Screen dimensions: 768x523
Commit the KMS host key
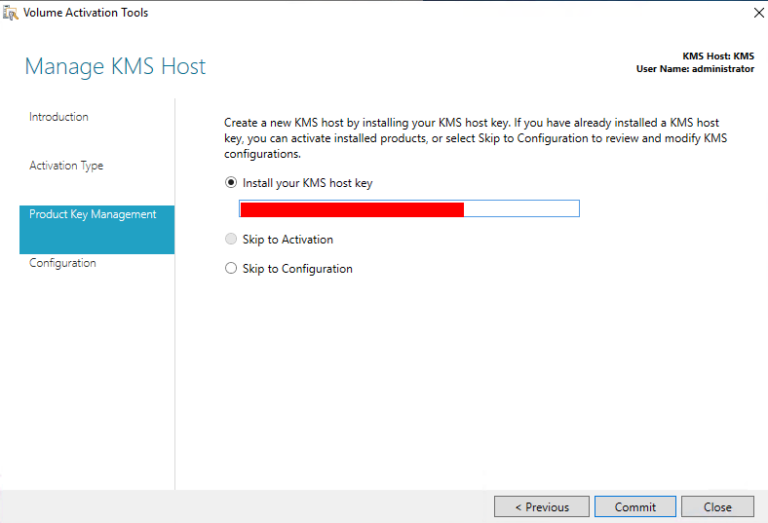click(635, 507)
